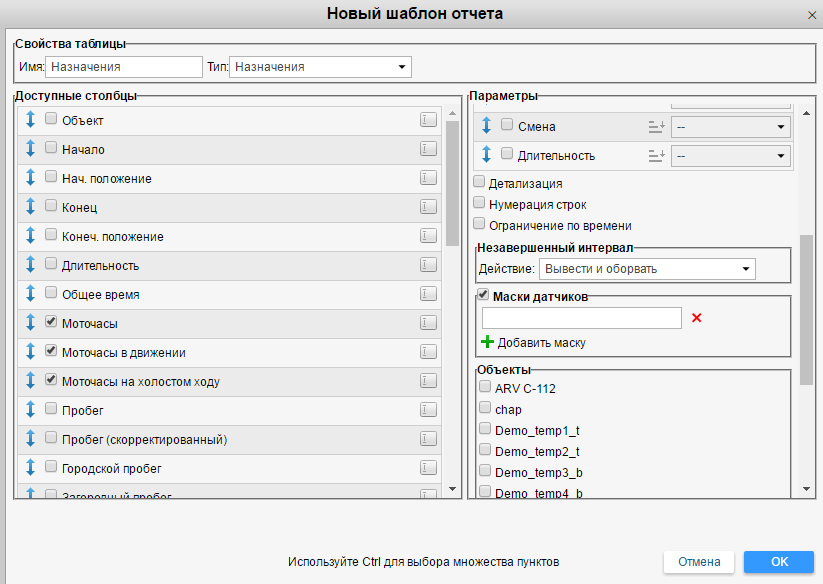Image resolution: width=823 pixels, height=584 pixels.
Task: Delete the sensor mask with red X
Action: (697, 318)
